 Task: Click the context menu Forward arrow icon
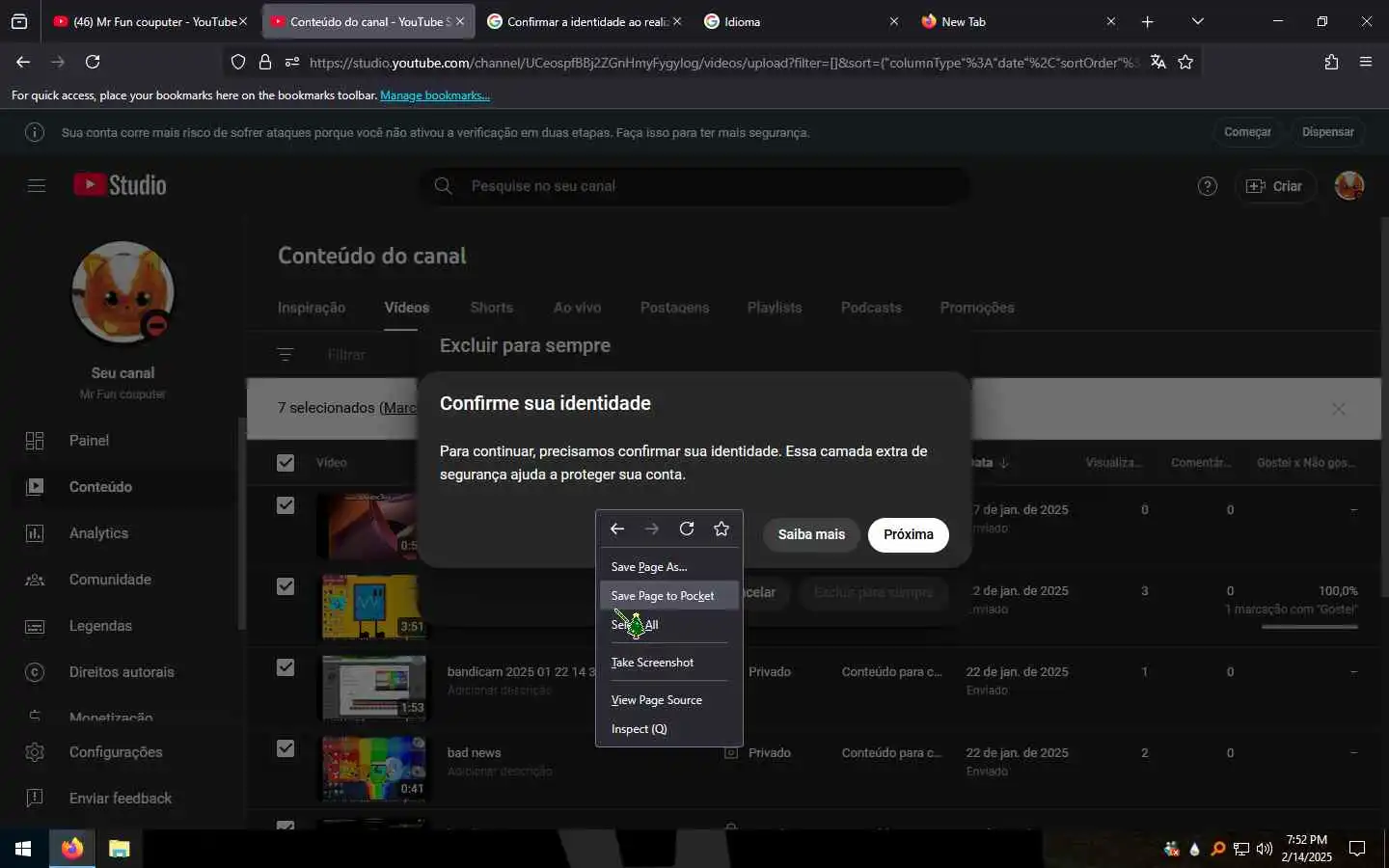(652, 529)
